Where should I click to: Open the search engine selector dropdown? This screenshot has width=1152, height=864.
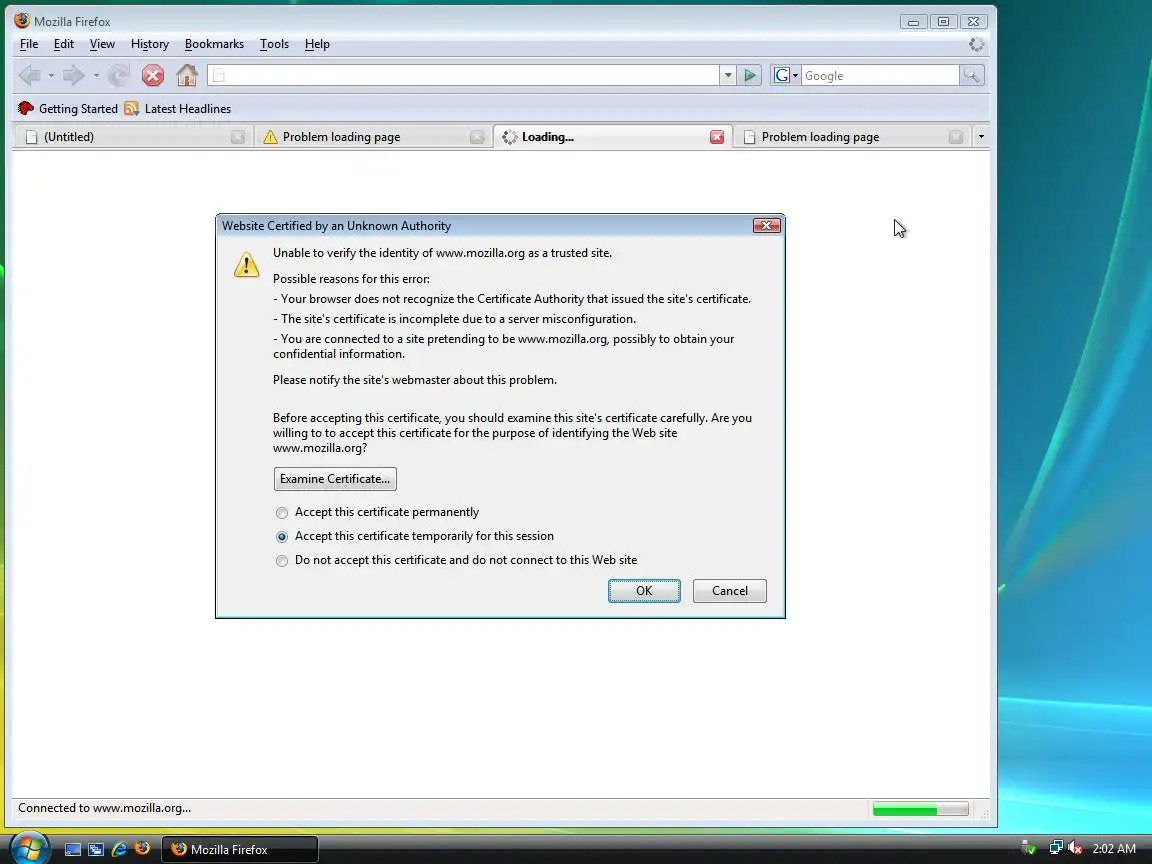(x=785, y=75)
